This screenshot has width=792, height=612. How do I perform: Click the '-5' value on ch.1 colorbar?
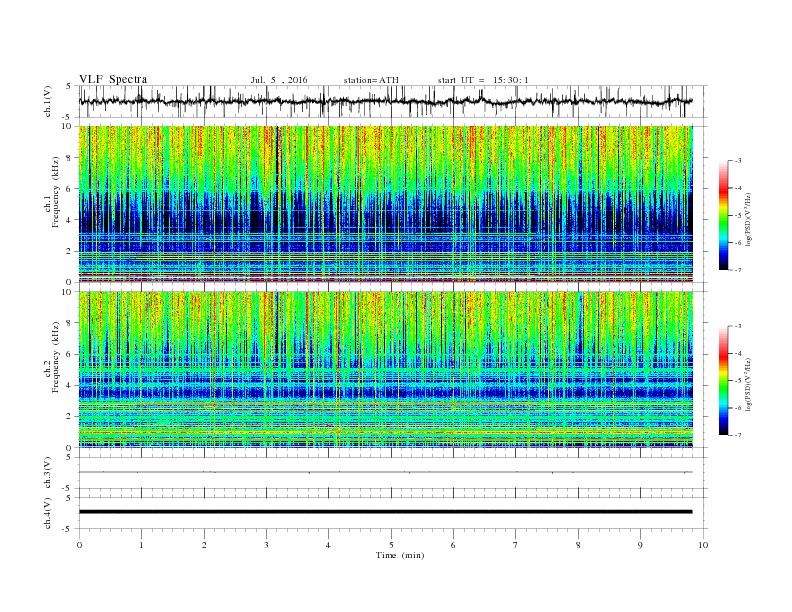pos(738,216)
